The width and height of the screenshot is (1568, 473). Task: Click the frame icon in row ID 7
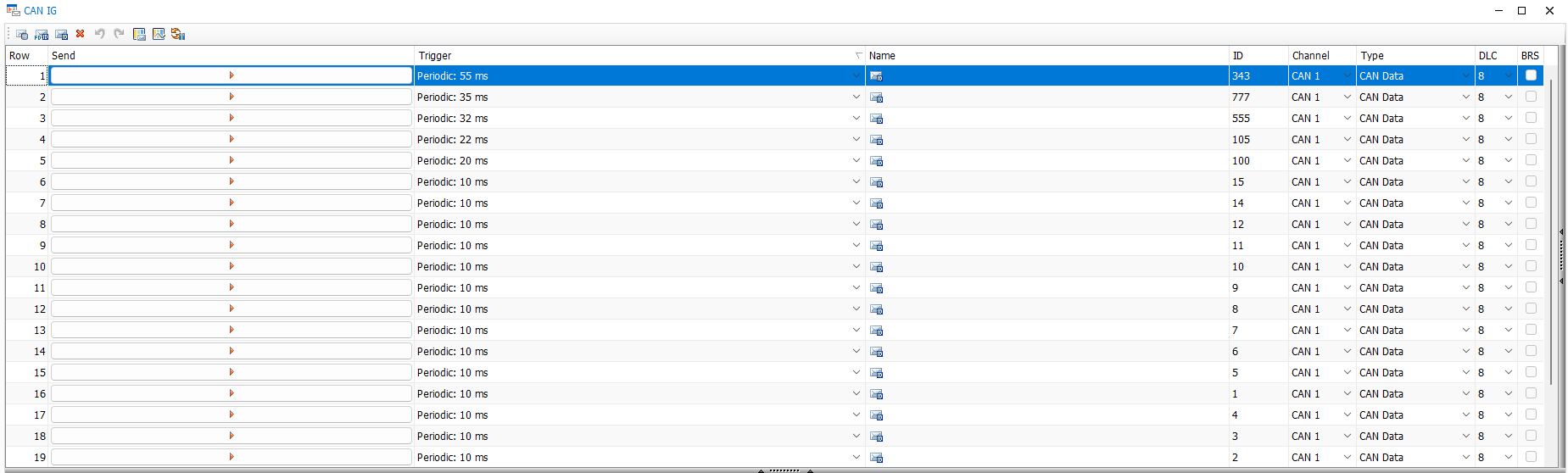pyautogui.click(x=877, y=331)
